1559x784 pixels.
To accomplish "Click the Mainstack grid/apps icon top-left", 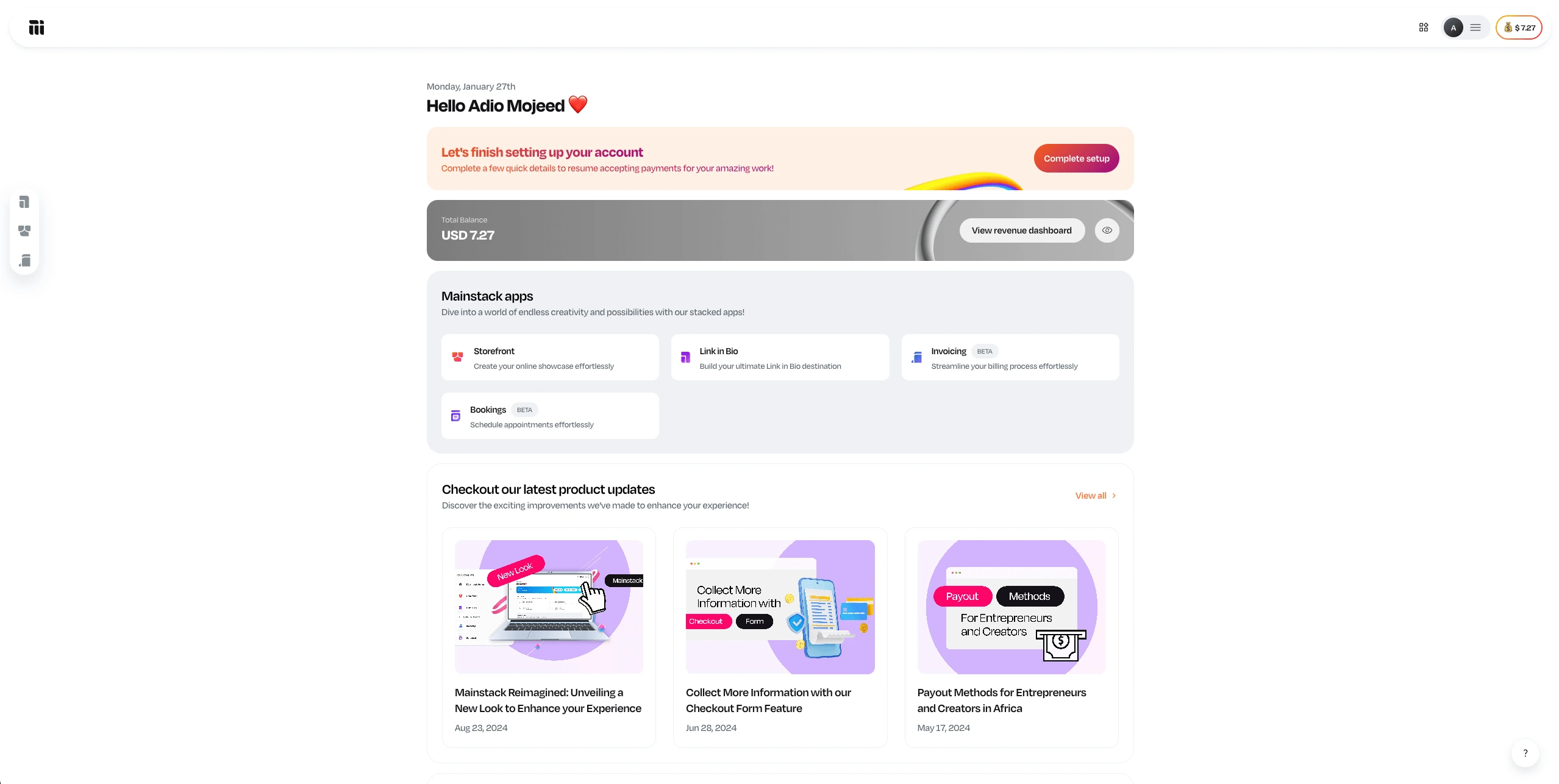I will tap(36, 27).
